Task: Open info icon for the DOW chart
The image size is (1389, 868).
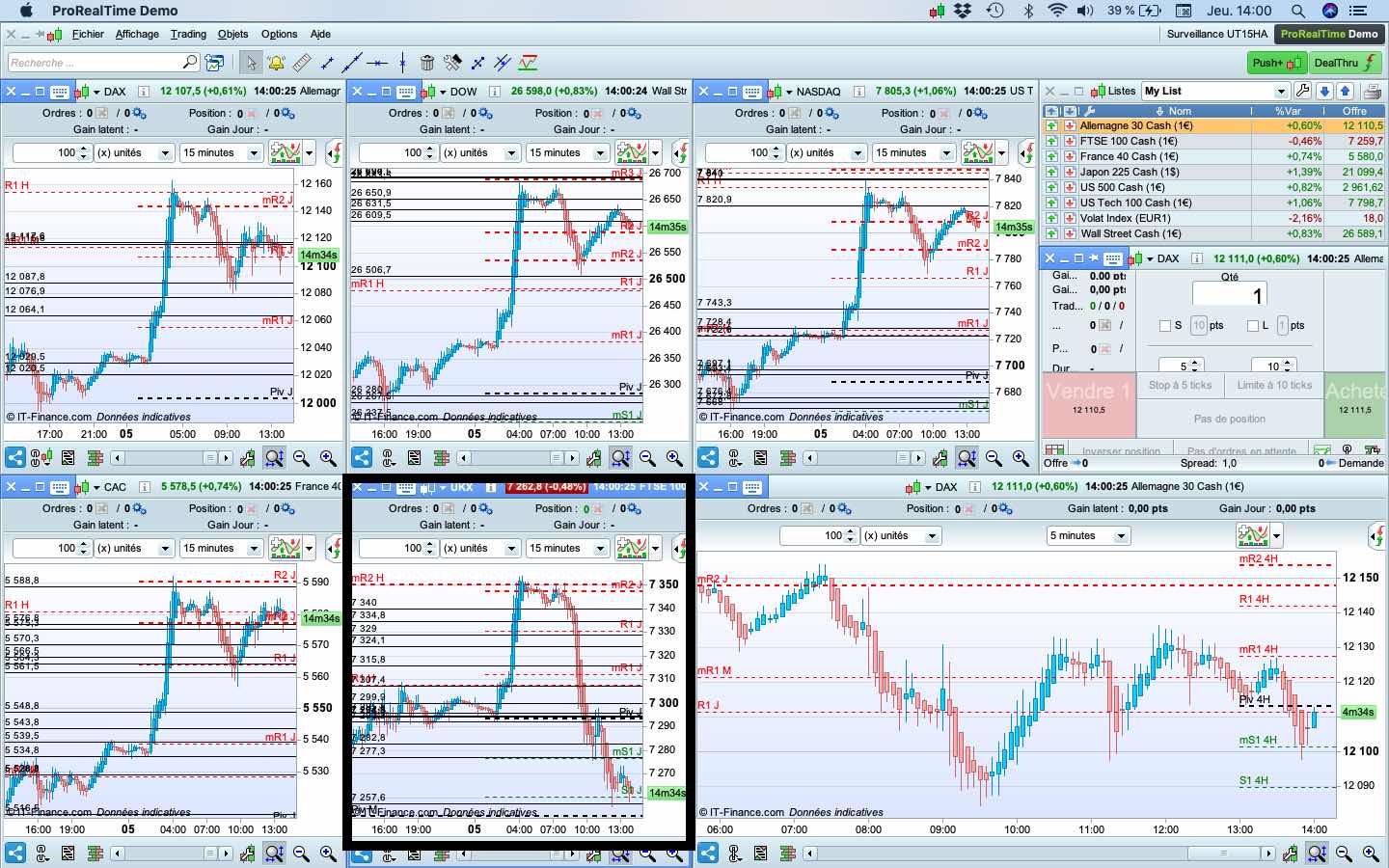Action: (494, 92)
